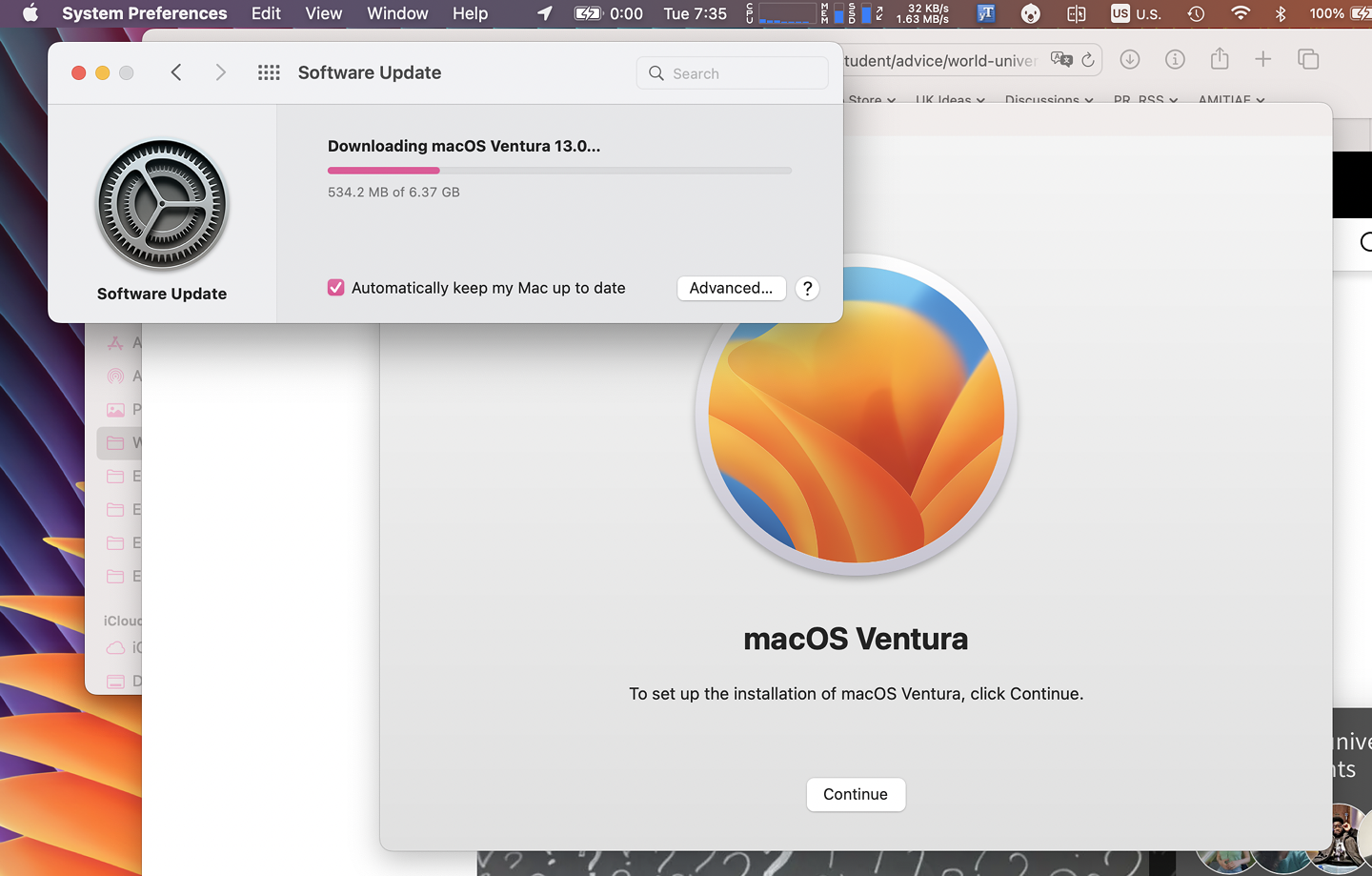The height and width of the screenshot is (876, 1372).
Task: Click the Safari info circle icon
Action: 1175,59
